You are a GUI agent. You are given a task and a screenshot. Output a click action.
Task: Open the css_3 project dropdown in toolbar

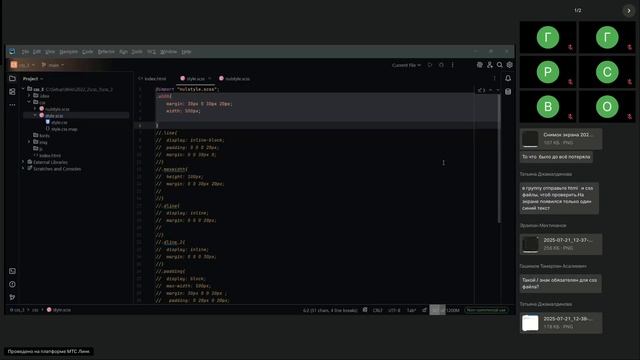[x=23, y=65]
